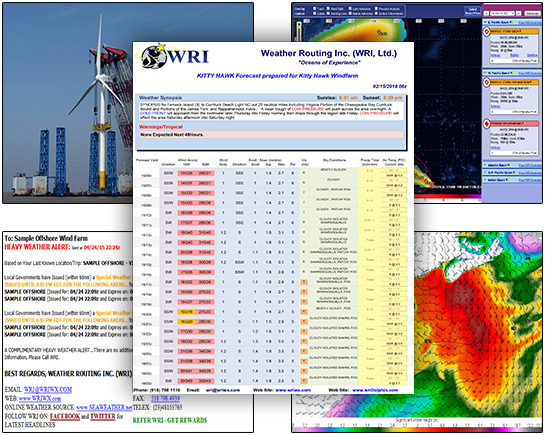
Task: Click the Select Model Plots button
Action: [x=473, y=11]
